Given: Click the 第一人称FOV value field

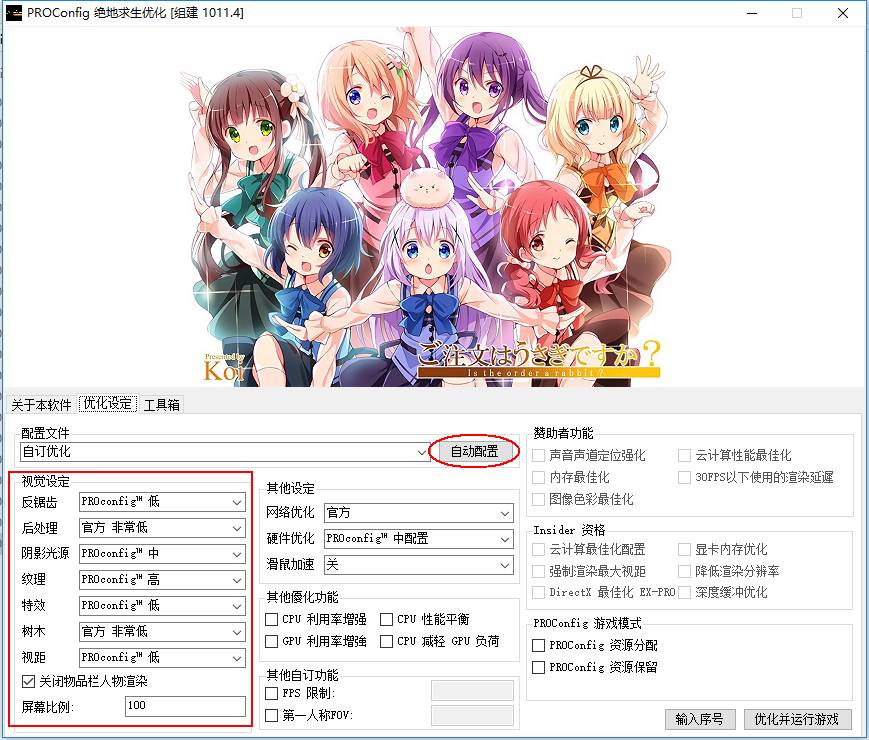Looking at the screenshot, I should click(x=472, y=715).
